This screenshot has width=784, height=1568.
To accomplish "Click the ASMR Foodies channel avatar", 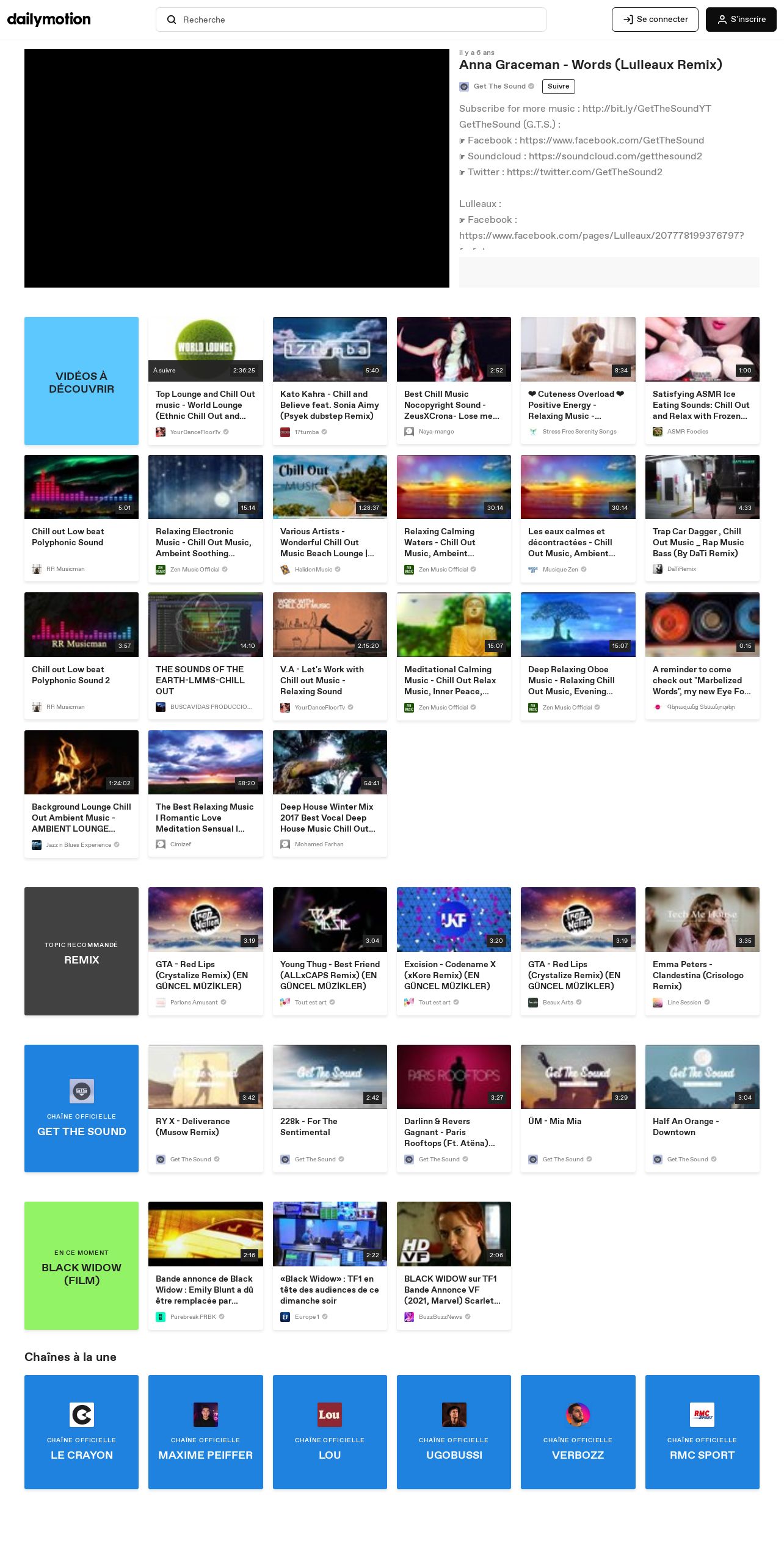I will (658, 432).
